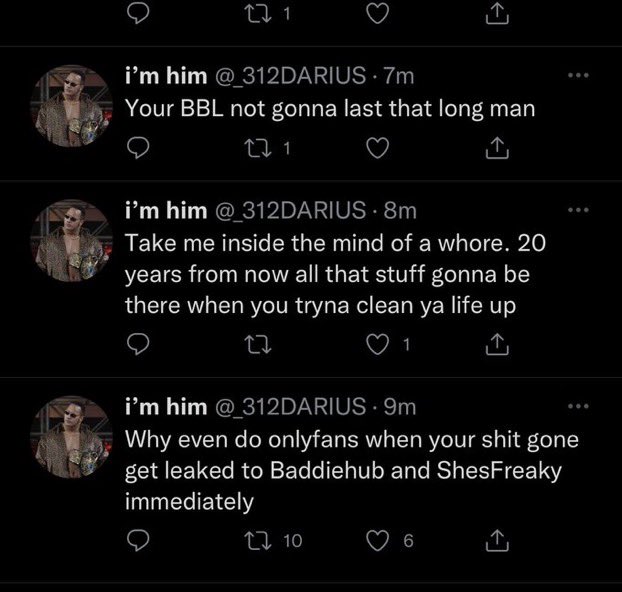The image size is (622, 592).
Task: Share the partially visible top tweet
Action: point(497,14)
